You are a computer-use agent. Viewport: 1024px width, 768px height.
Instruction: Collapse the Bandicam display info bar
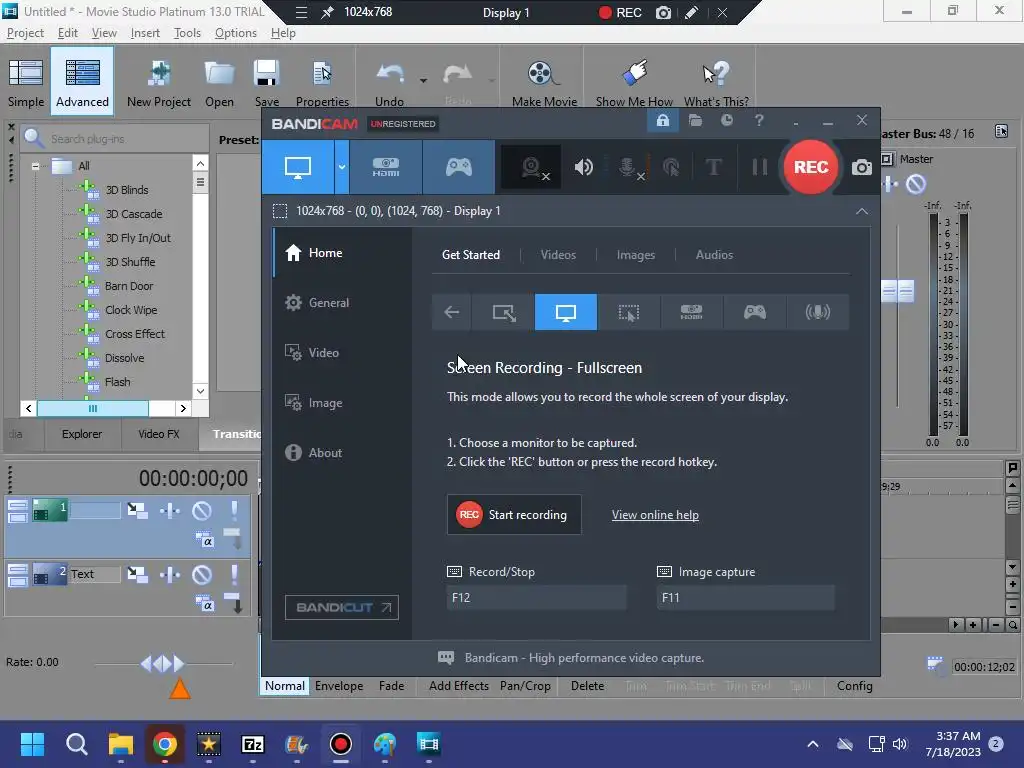point(862,211)
